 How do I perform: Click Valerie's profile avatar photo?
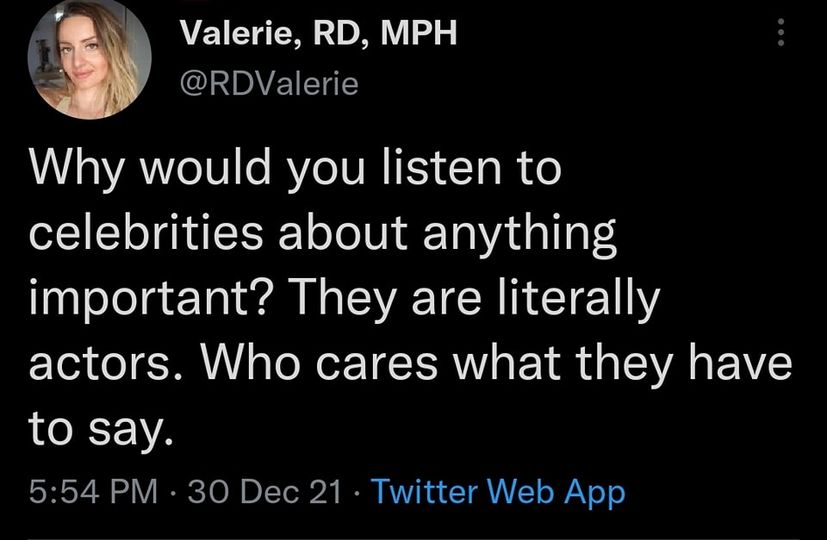tap(91, 58)
